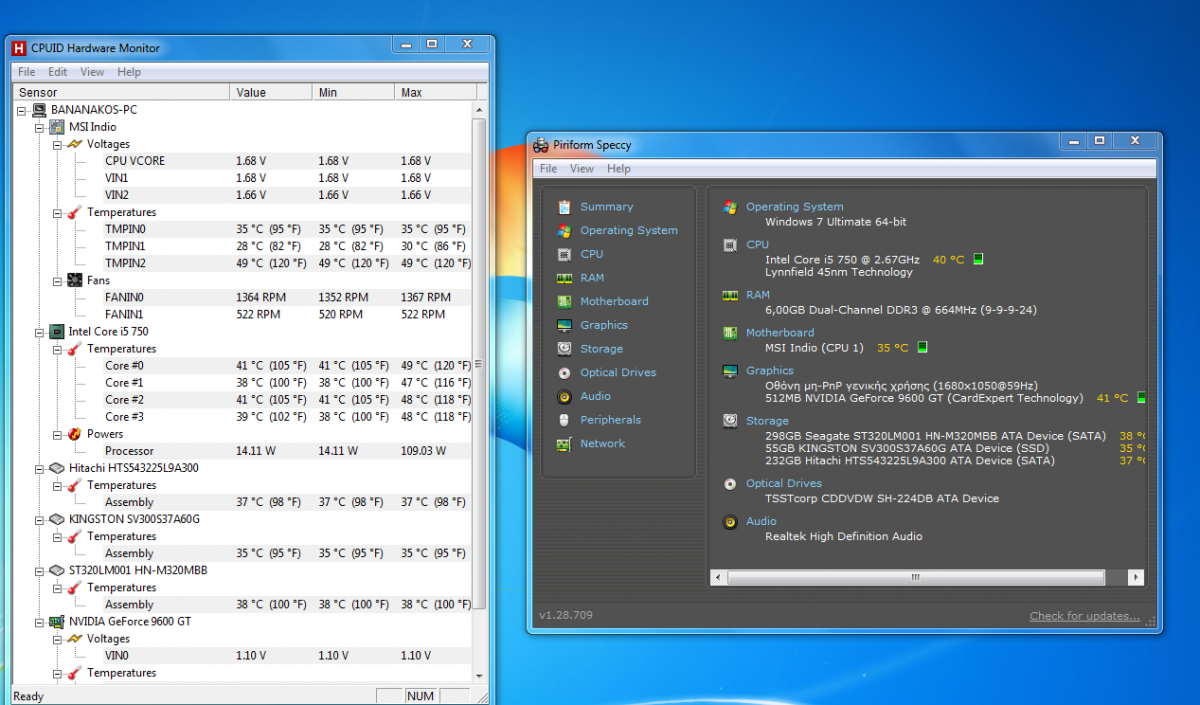Collapse the BANANAKOS-PC root node
The height and width of the screenshot is (705, 1200).
pyautogui.click(x=22, y=110)
